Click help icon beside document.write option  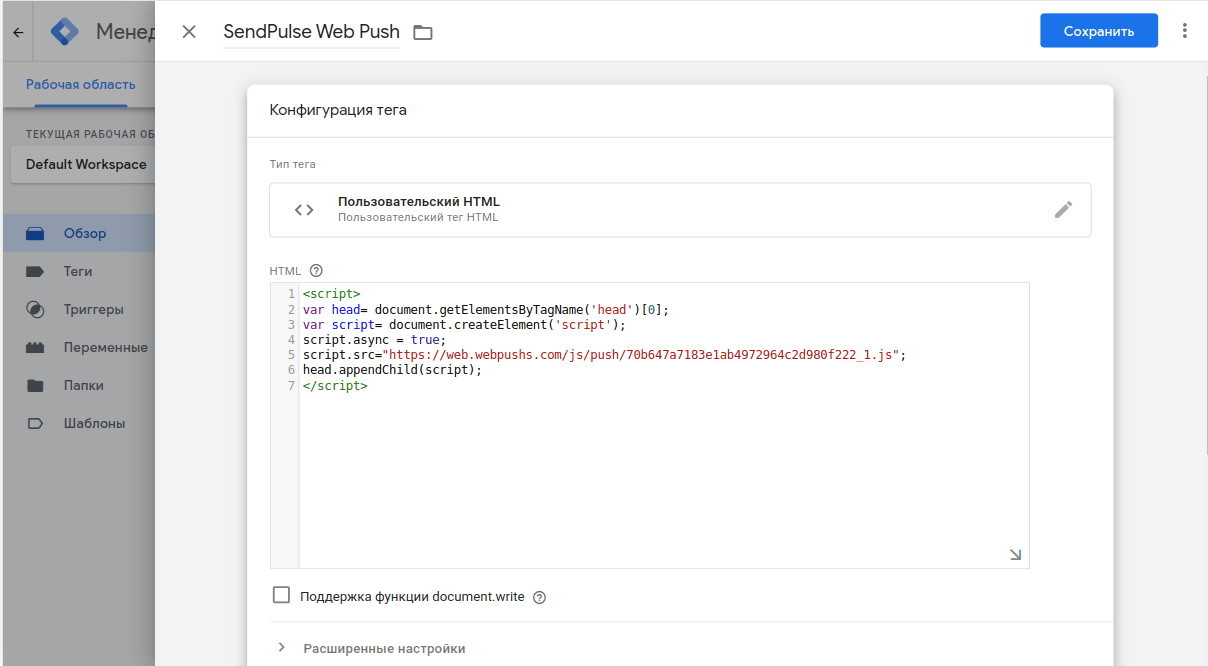pos(540,598)
